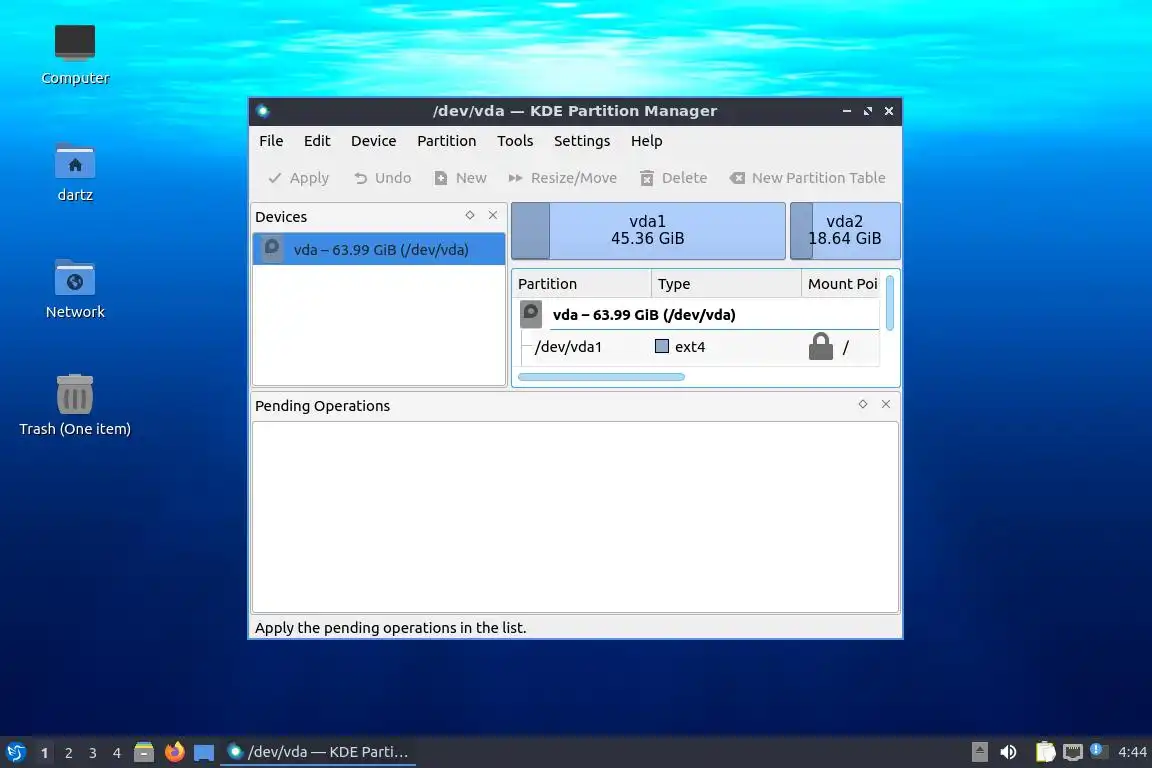Minimize the KDE Partition Manager window
Viewport: 1152px width, 768px height.
click(847, 111)
